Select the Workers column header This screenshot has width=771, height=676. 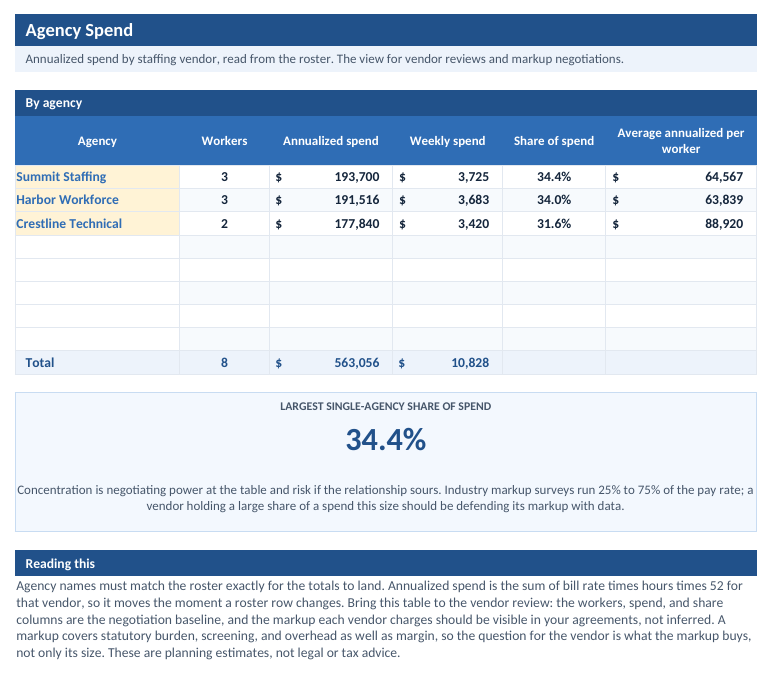tap(224, 141)
